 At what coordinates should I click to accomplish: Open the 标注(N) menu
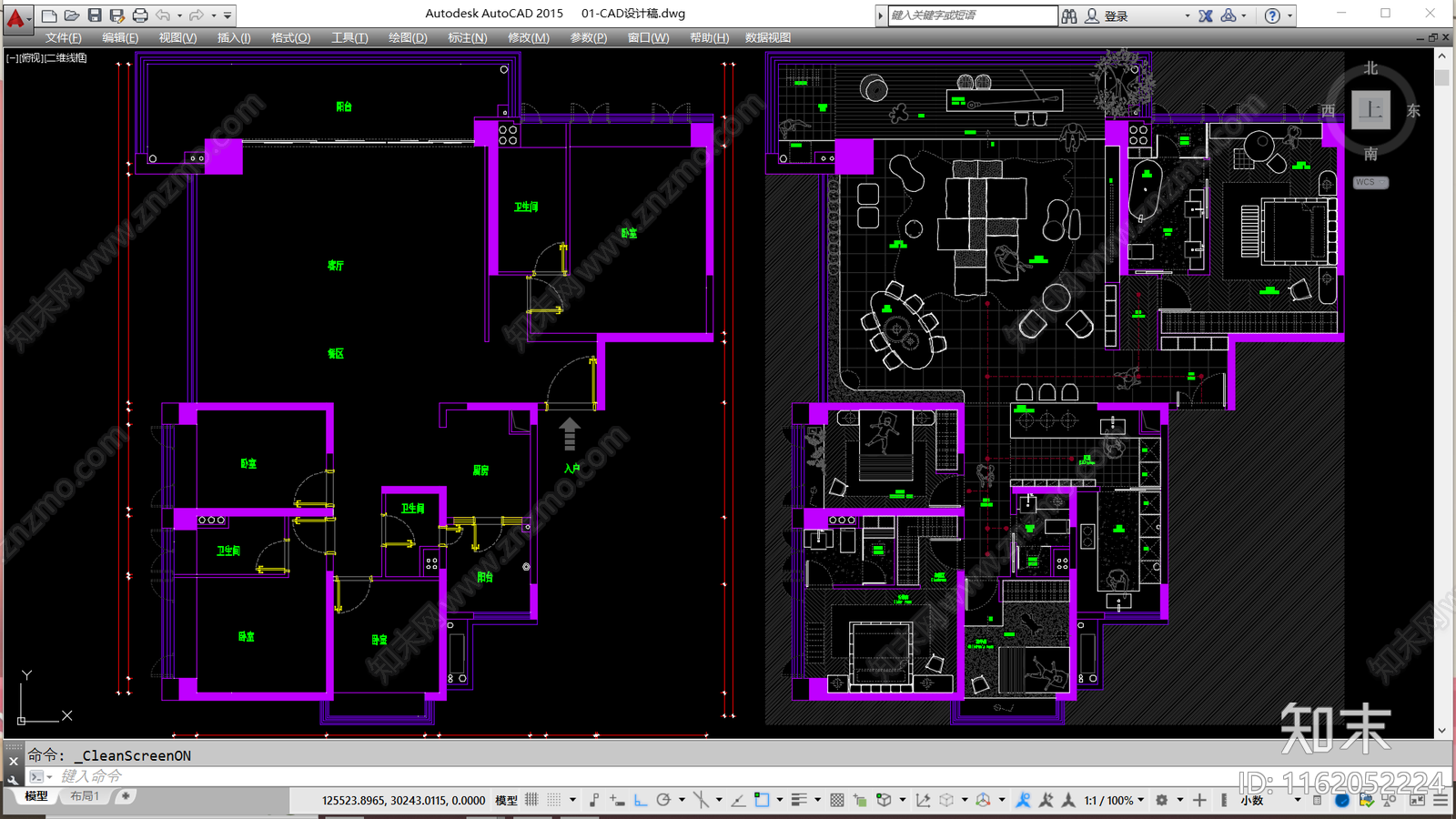pyautogui.click(x=467, y=37)
